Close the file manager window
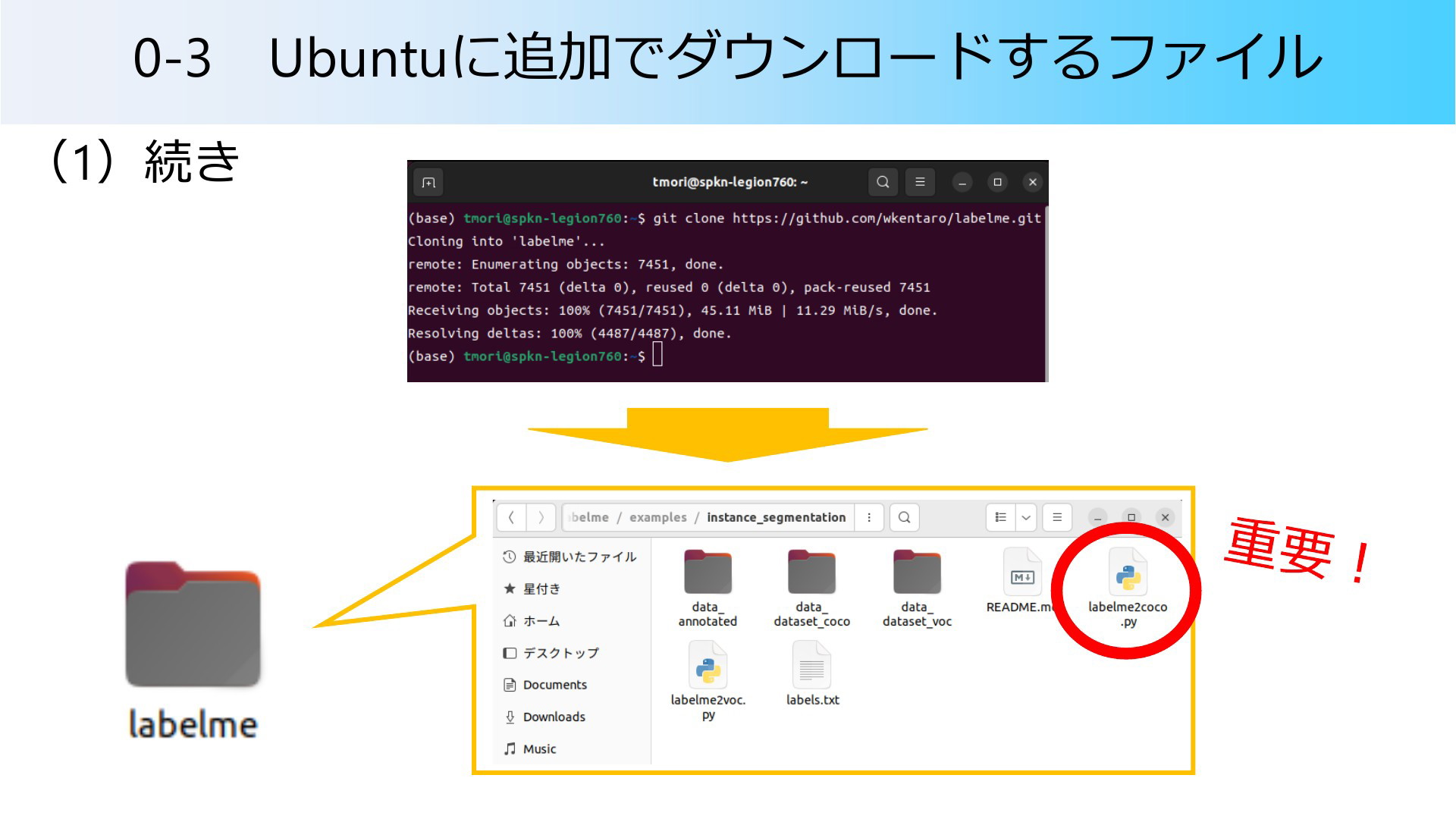Screen dimensions: 1456x819 click(x=1166, y=517)
